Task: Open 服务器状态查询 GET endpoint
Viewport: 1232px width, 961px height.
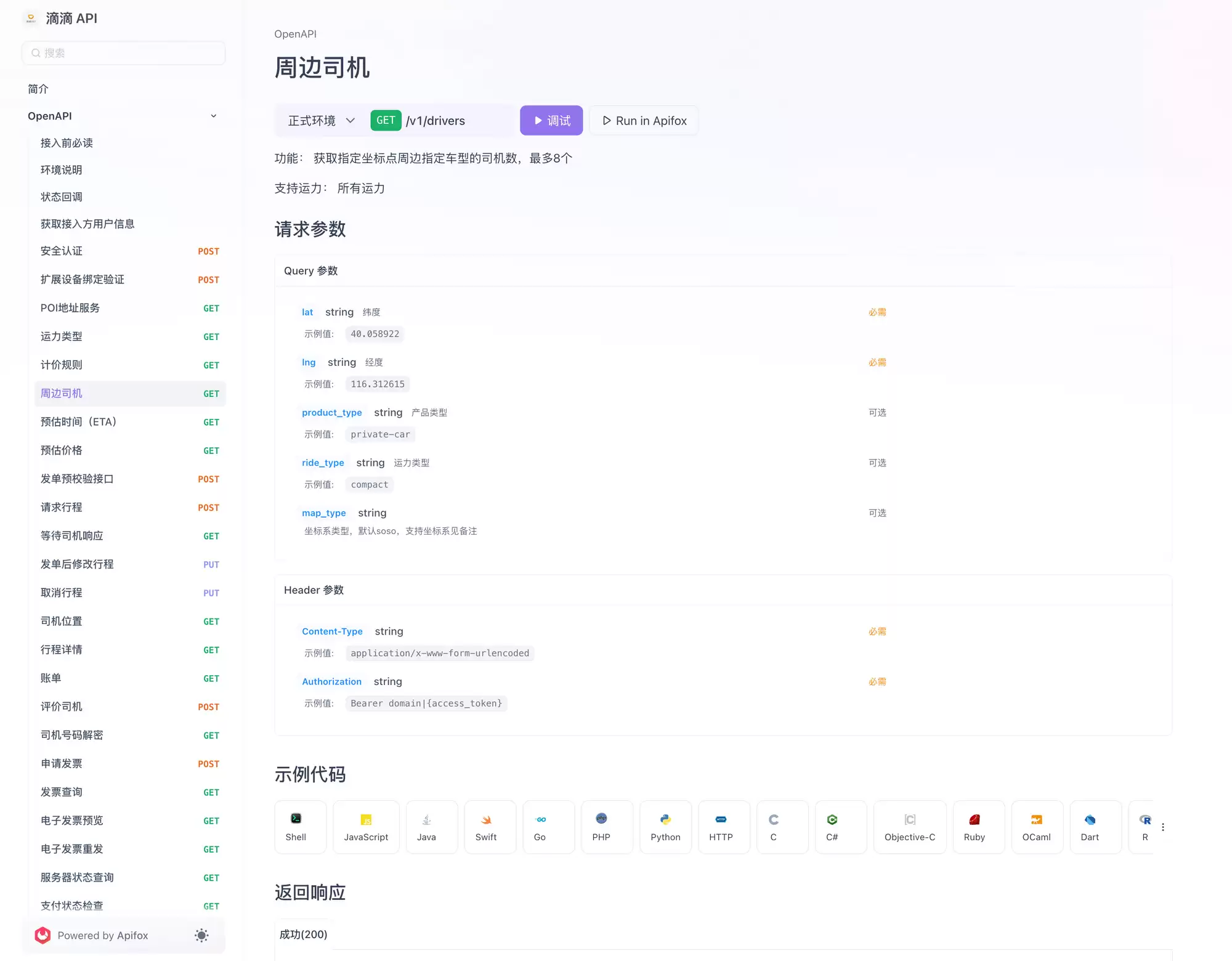Action: [x=130, y=878]
